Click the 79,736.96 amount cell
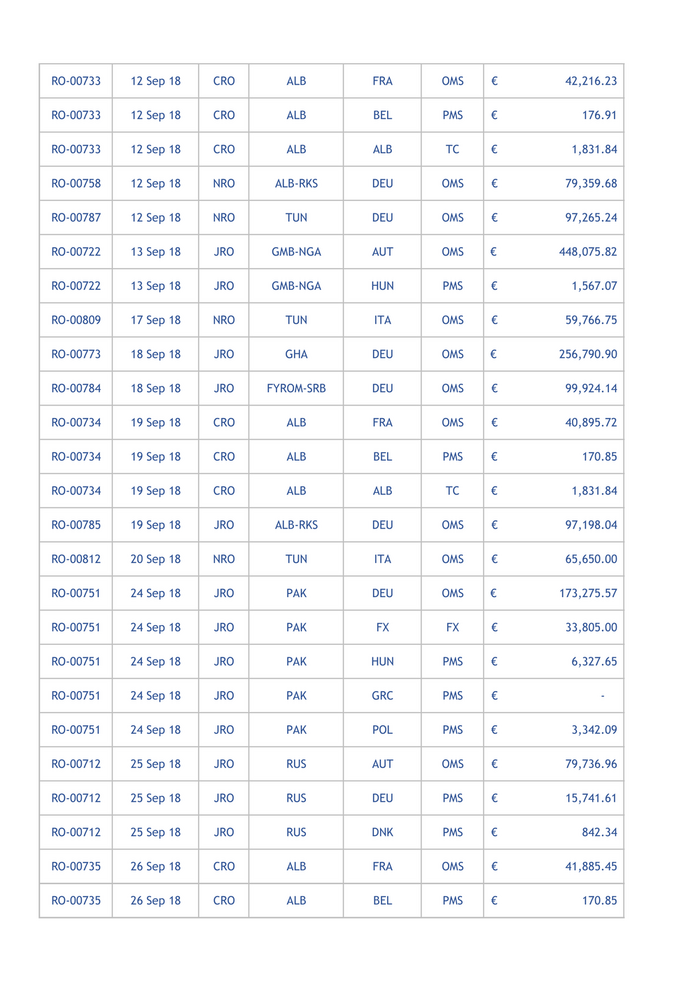Viewport: 700px width, 990px height. (591, 764)
